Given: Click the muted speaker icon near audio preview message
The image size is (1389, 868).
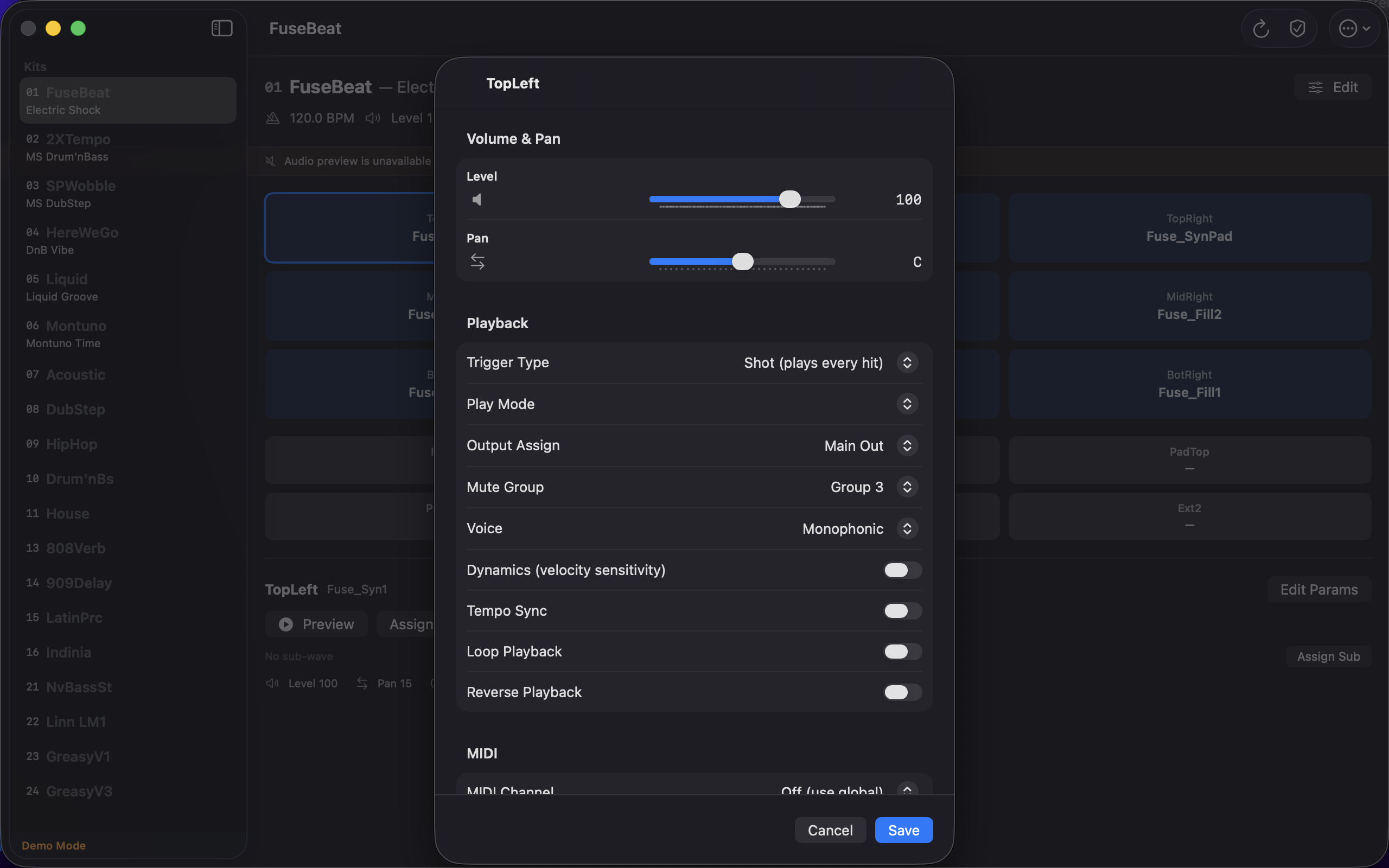Looking at the screenshot, I should tap(270, 161).
